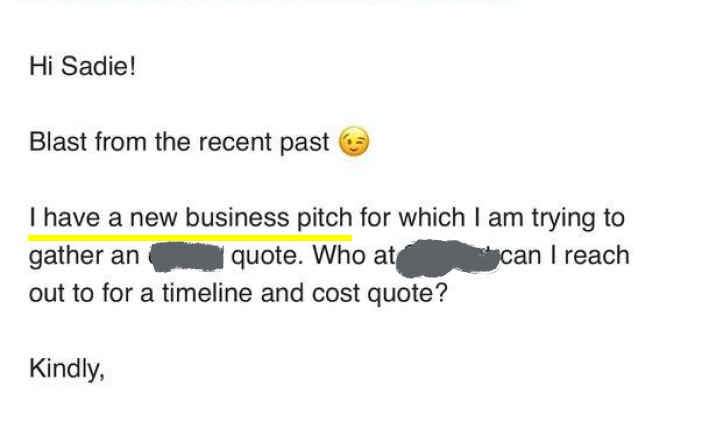This screenshot has width=702, height=422.
Task: Click the "Hi Sadie!" greeting line
Action: click(82, 71)
